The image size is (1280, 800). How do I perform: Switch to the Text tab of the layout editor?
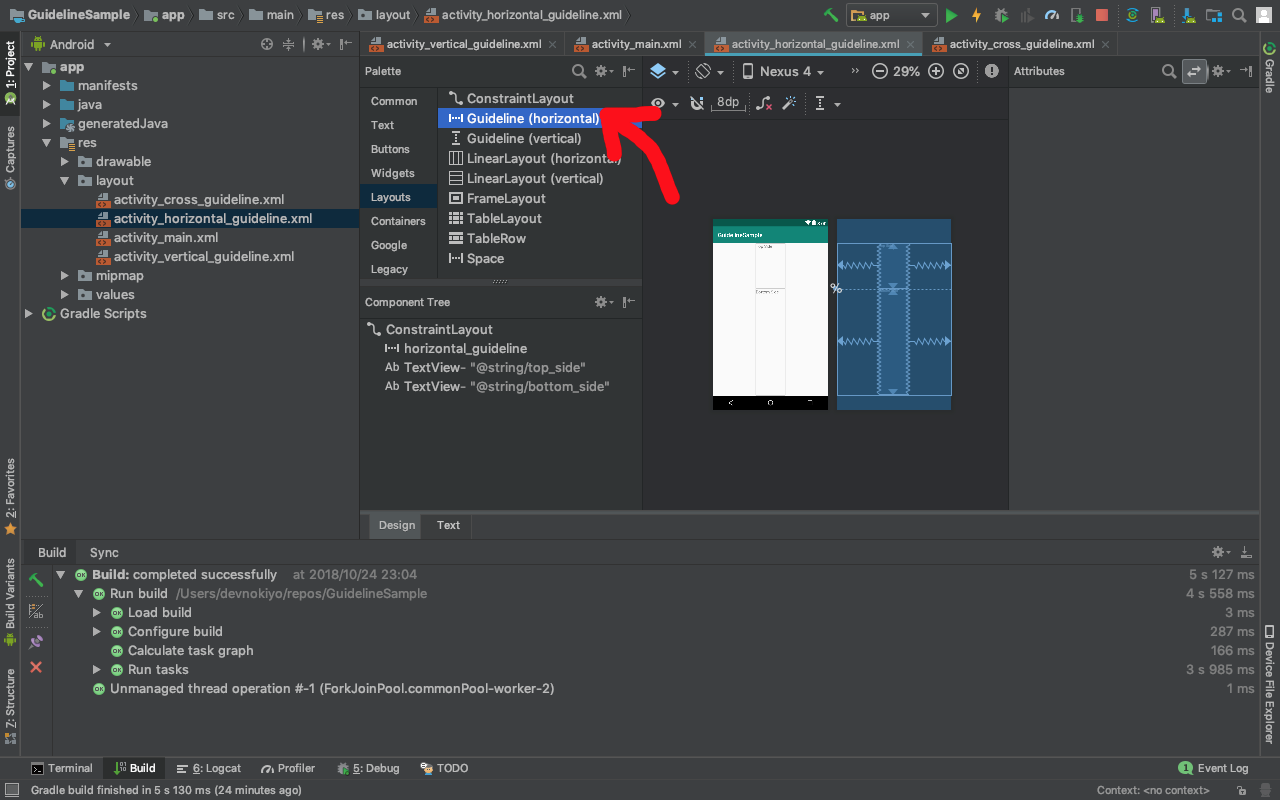pyautogui.click(x=447, y=525)
